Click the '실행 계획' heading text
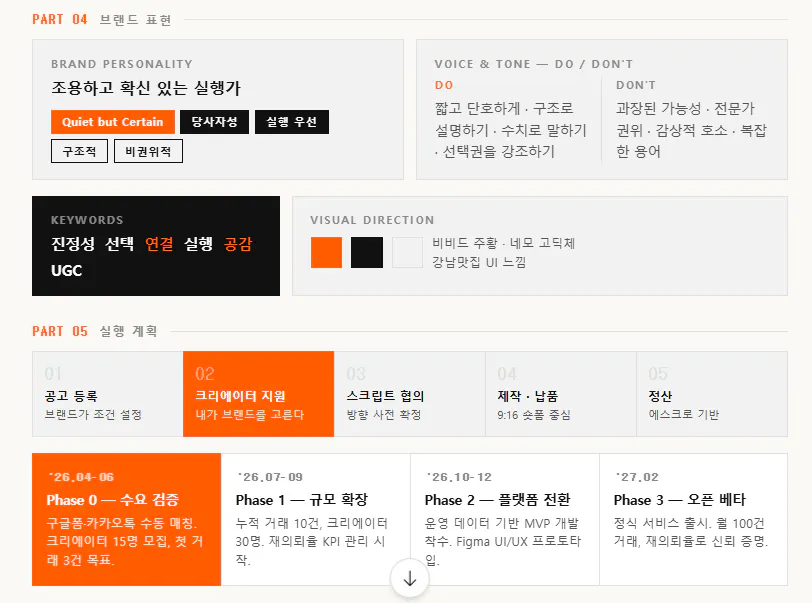812x603 pixels. click(x=128, y=331)
